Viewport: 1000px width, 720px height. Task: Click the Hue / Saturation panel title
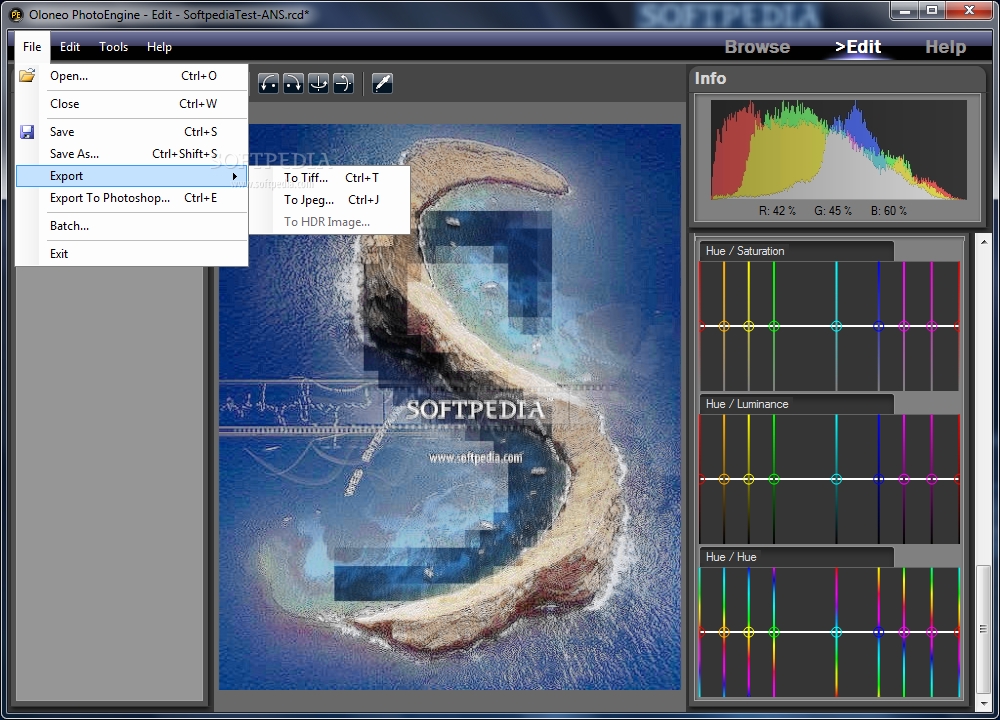745,251
